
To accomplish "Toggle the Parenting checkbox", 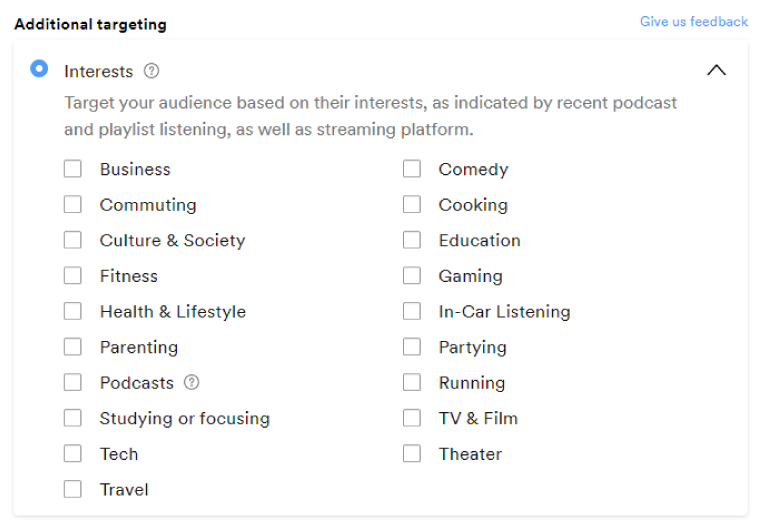I will pos(73,347).
